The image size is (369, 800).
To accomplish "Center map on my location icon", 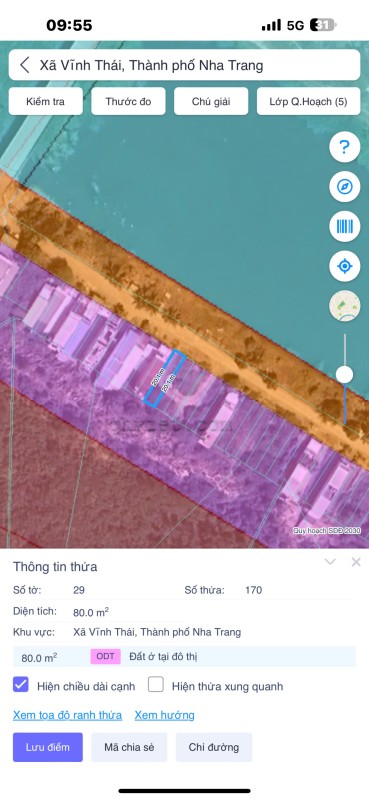I will coord(345,266).
